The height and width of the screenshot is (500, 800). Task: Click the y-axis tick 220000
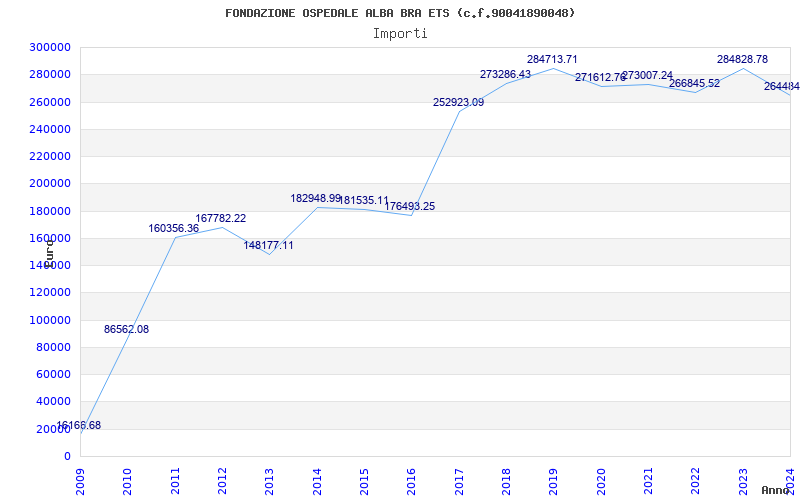click(x=50, y=156)
